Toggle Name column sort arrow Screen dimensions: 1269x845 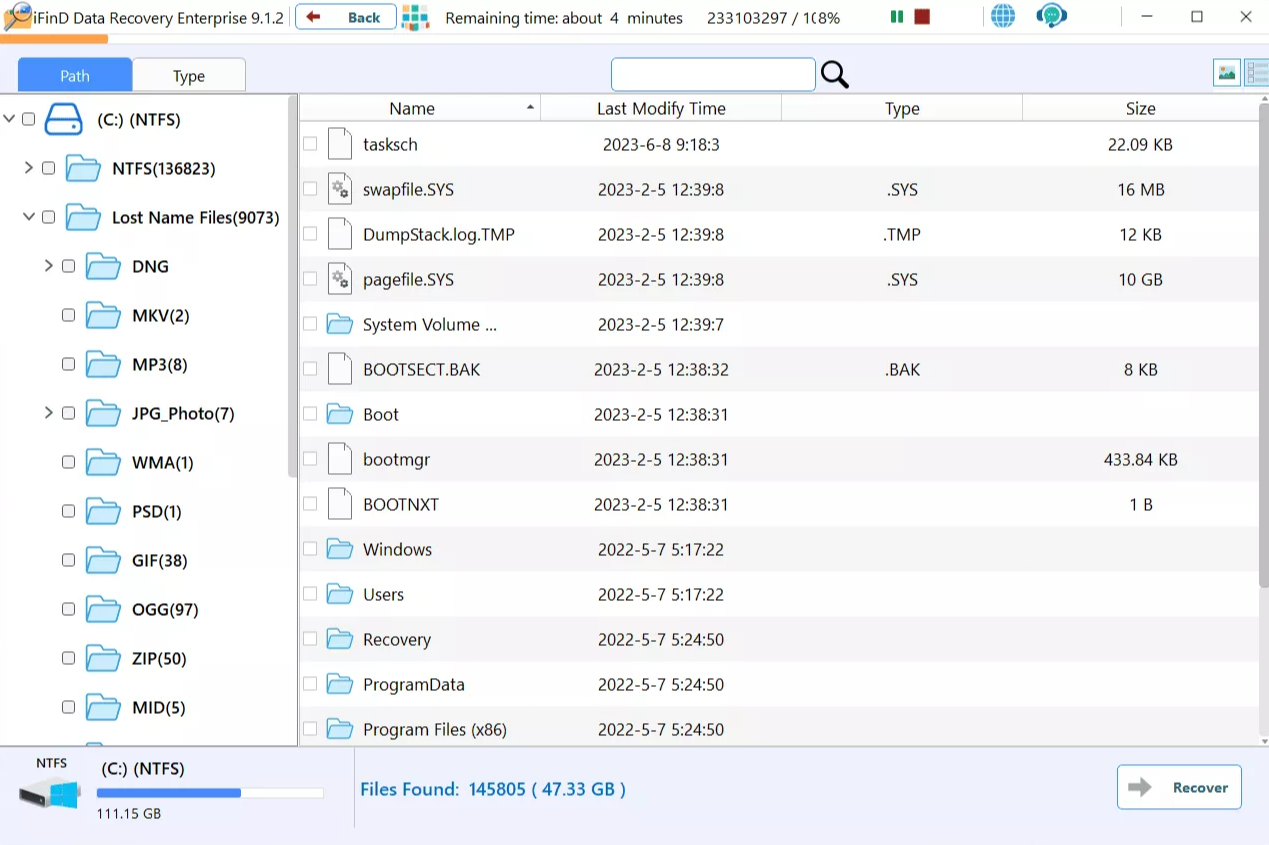pyautogui.click(x=530, y=107)
